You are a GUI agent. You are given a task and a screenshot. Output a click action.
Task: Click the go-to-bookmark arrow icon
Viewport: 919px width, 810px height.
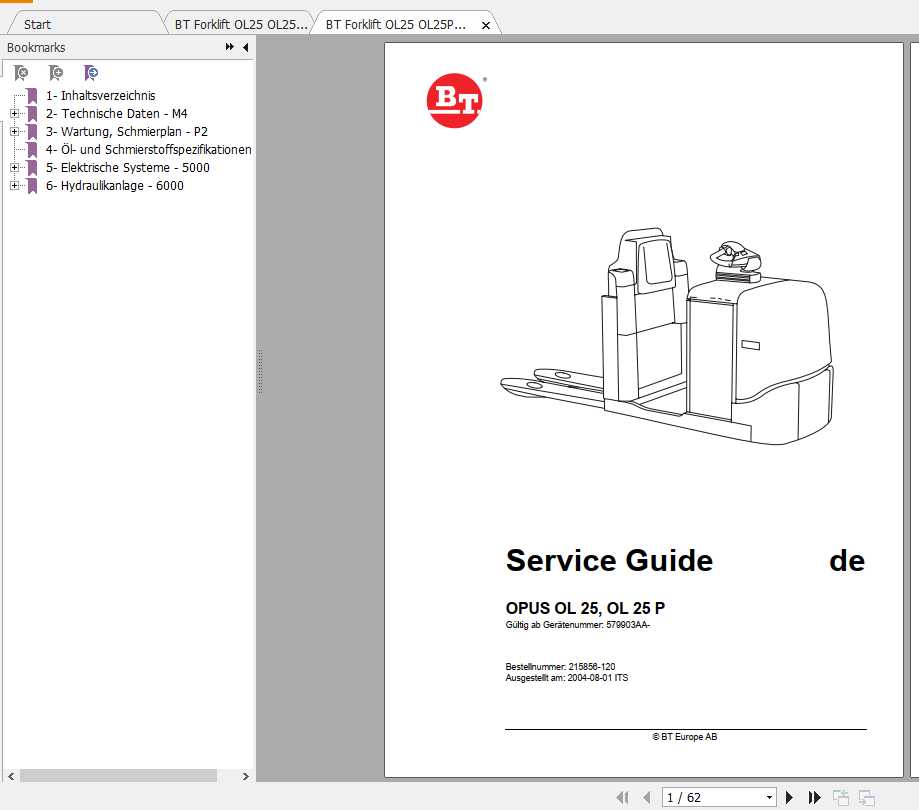point(91,73)
